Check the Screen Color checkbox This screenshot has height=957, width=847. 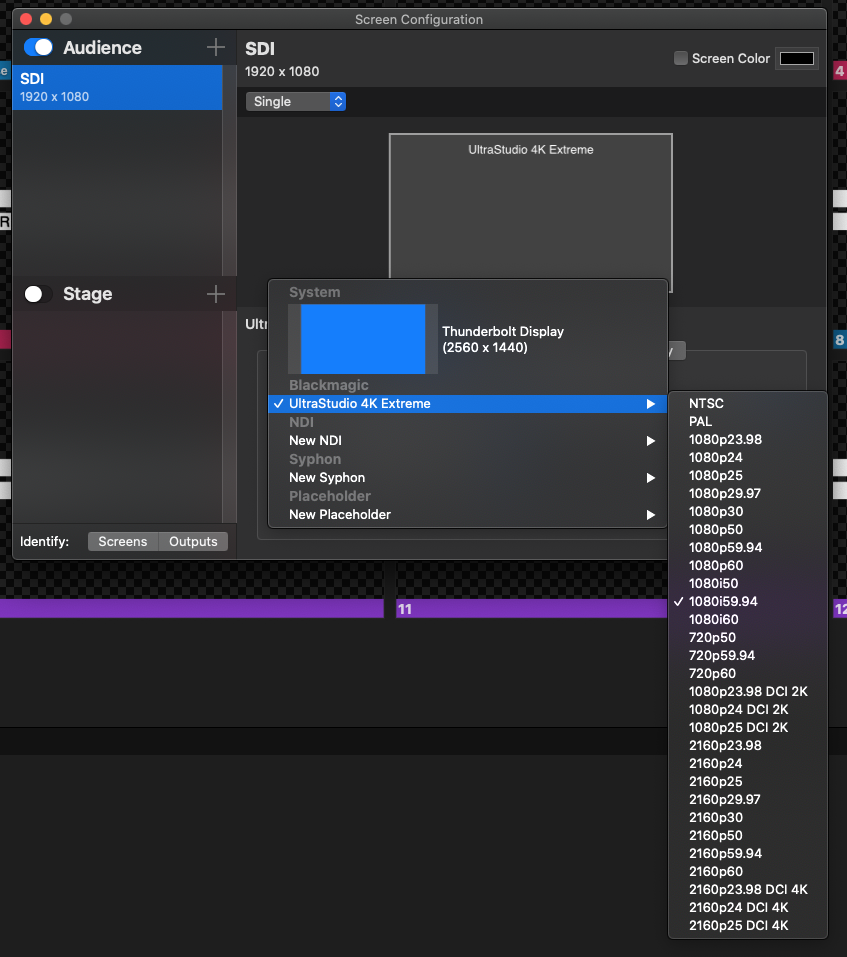[681, 58]
